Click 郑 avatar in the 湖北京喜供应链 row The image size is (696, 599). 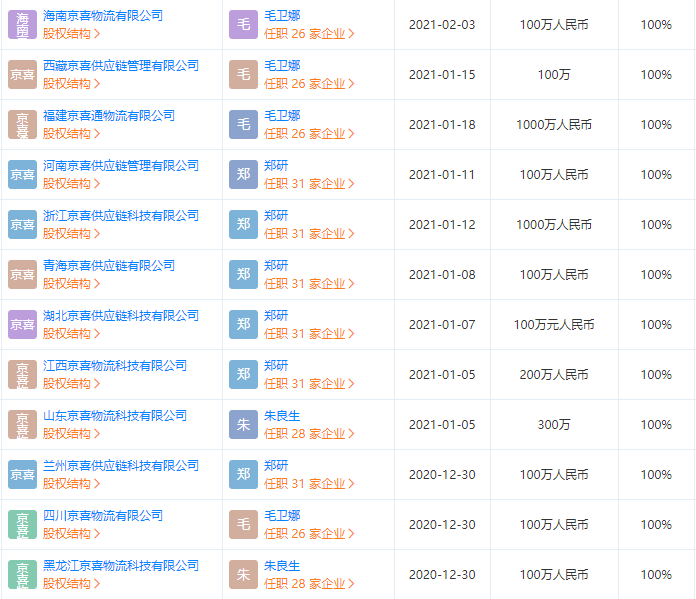tap(243, 325)
